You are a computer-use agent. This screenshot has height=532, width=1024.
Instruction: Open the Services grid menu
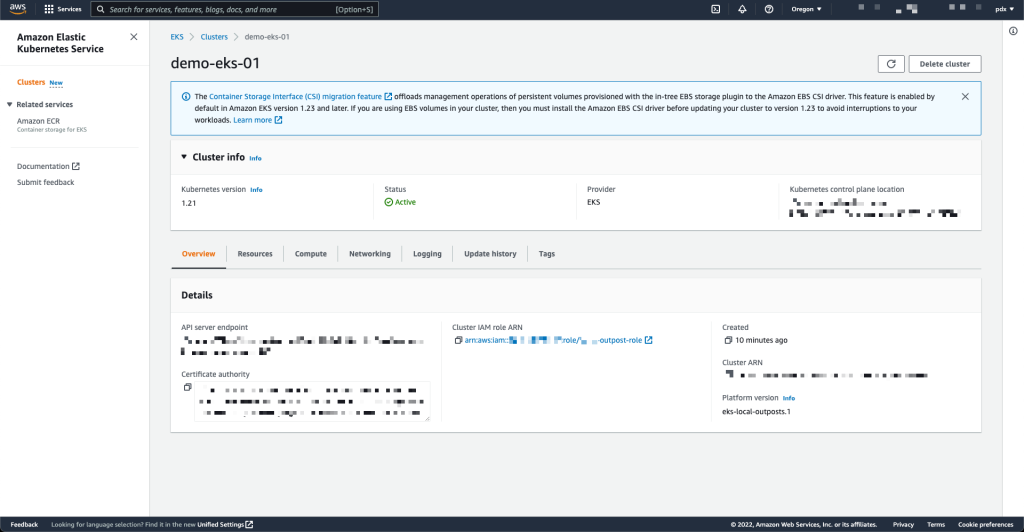coord(63,9)
